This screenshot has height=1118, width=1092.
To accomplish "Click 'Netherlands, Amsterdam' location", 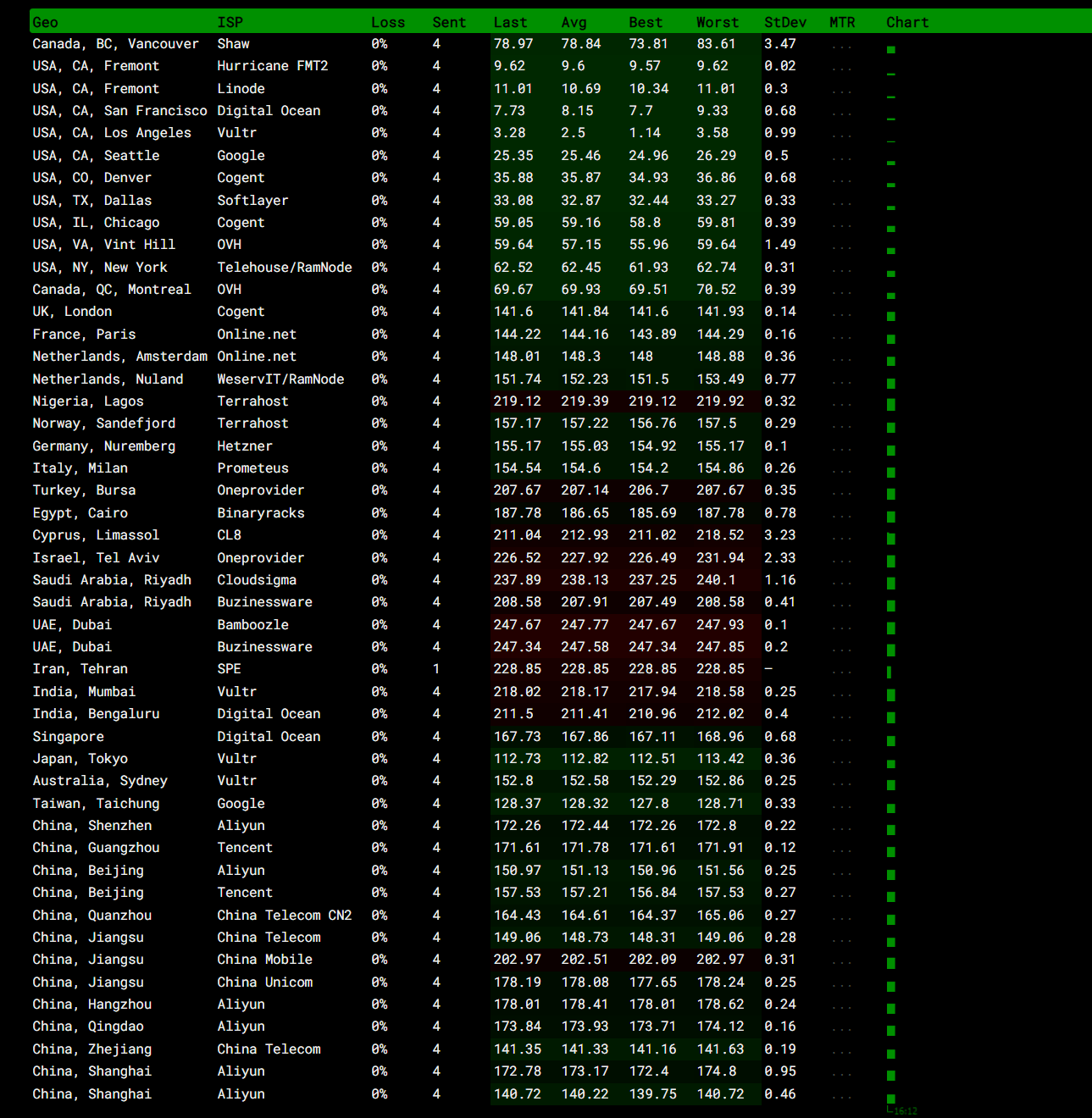I will 119,357.
